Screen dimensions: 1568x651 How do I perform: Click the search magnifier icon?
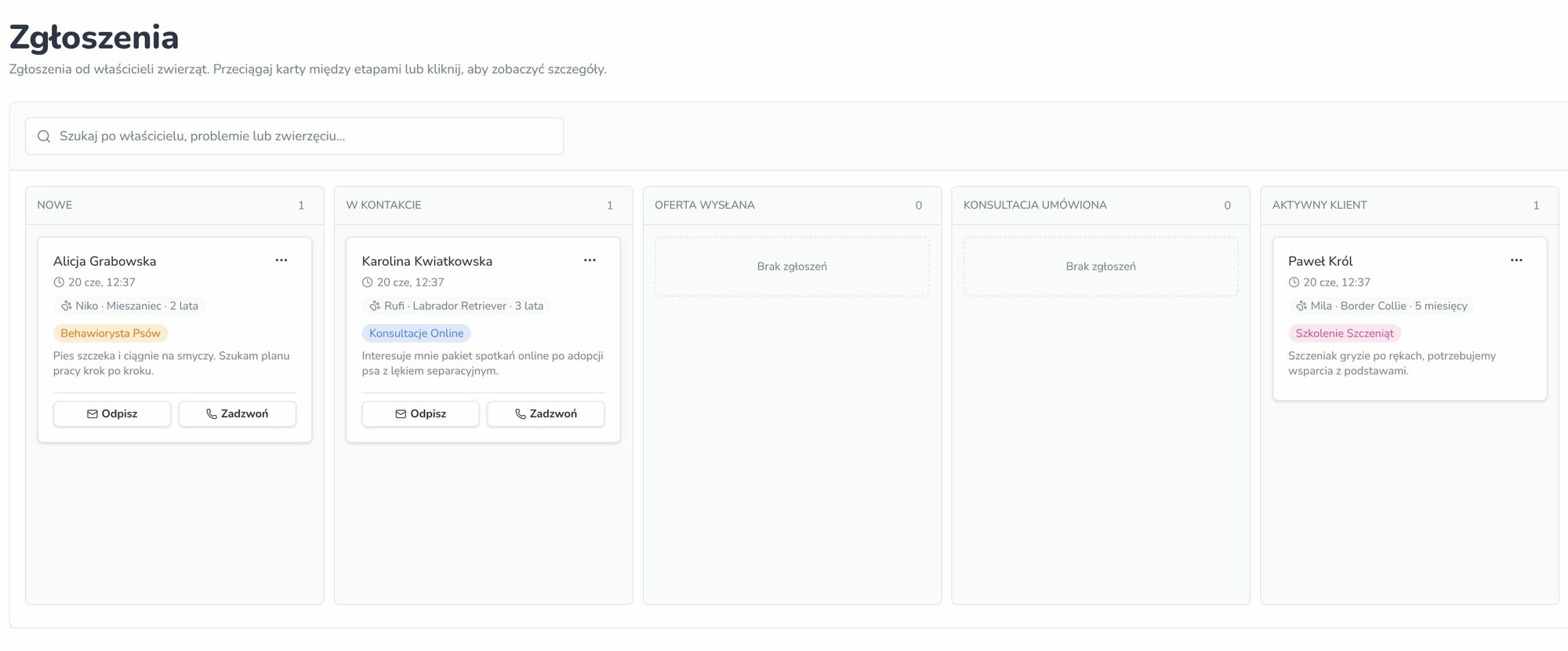point(44,136)
